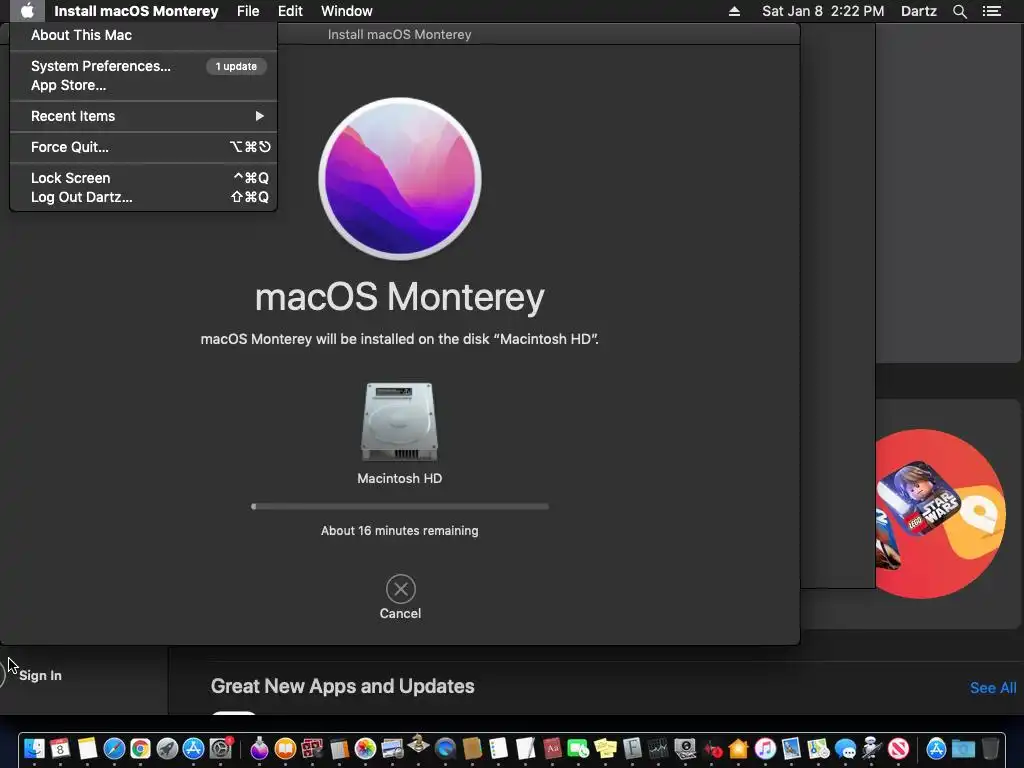The width and height of the screenshot is (1024, 768).
Task: Open the Window menu
Action: click(x=346, y=11)
